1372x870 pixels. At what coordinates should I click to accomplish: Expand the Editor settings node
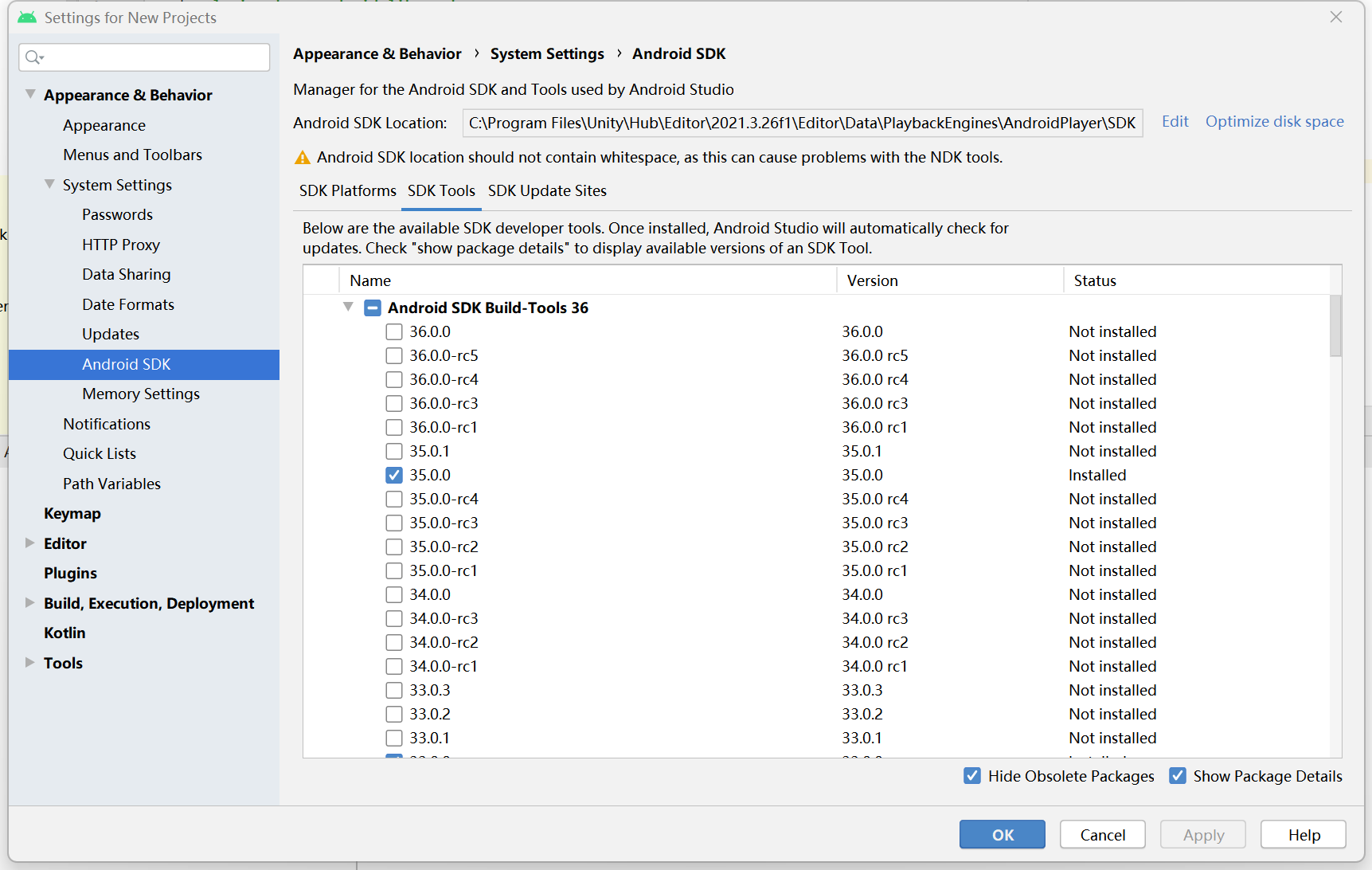(x=29, y=543)
